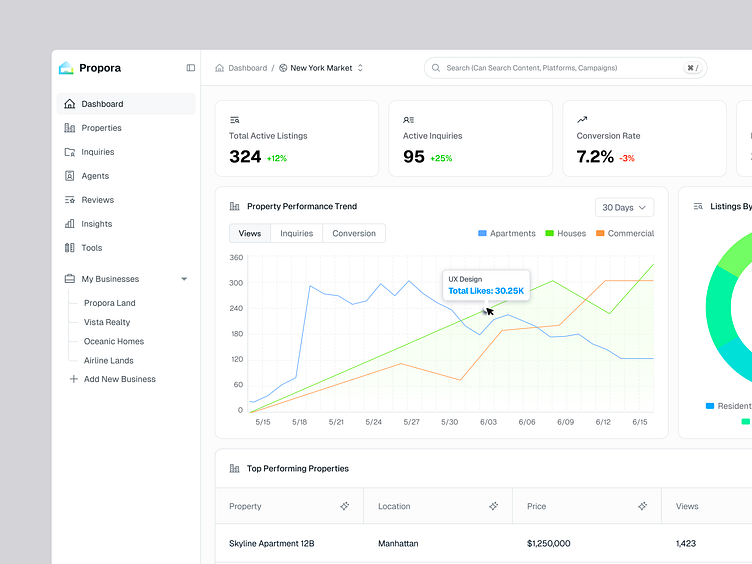752x564 pixels.
Task: Click the -3% change indicator
Action: pos(627,158)
